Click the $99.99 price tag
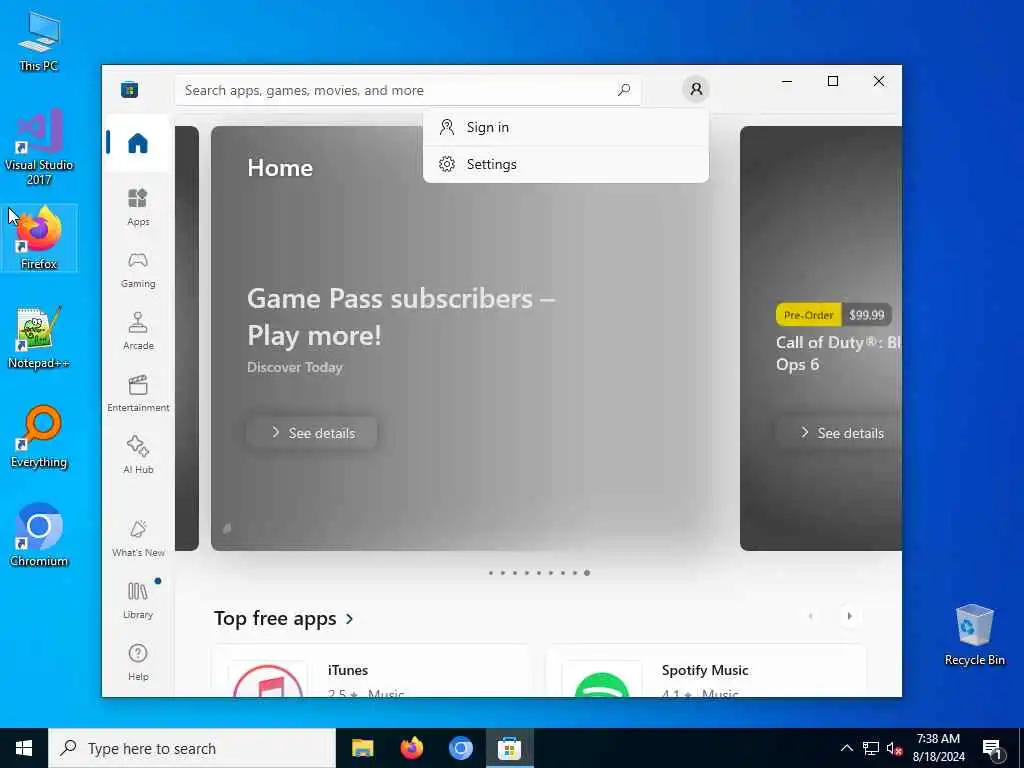This screenshot has width=1024, height=768. 867,315
